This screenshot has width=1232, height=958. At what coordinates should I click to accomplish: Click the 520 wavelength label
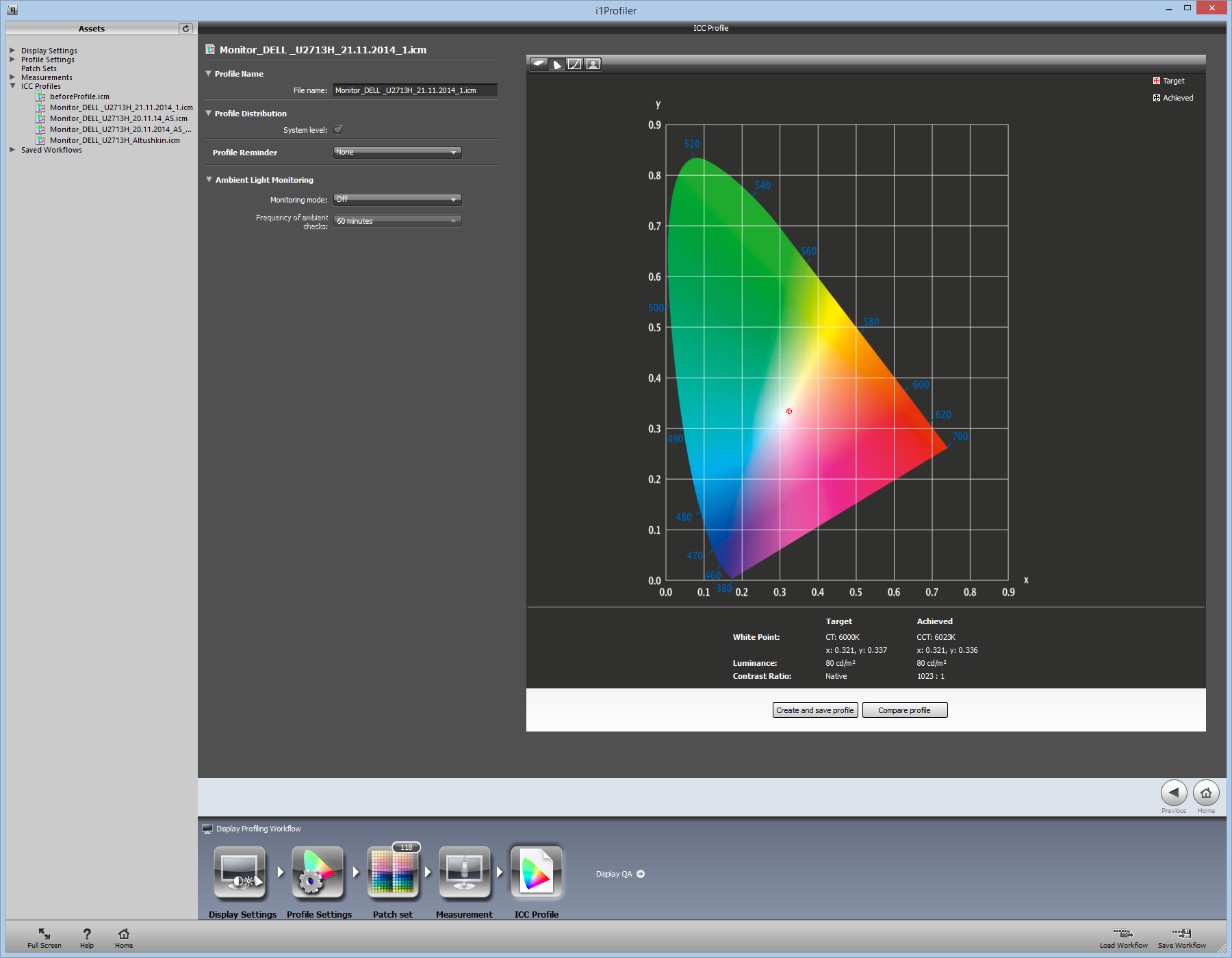(x=692, y=144)
